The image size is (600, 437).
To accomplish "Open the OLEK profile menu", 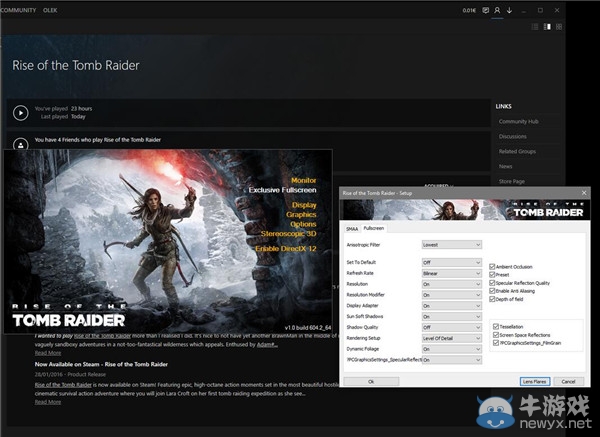I will coord(50,10).
